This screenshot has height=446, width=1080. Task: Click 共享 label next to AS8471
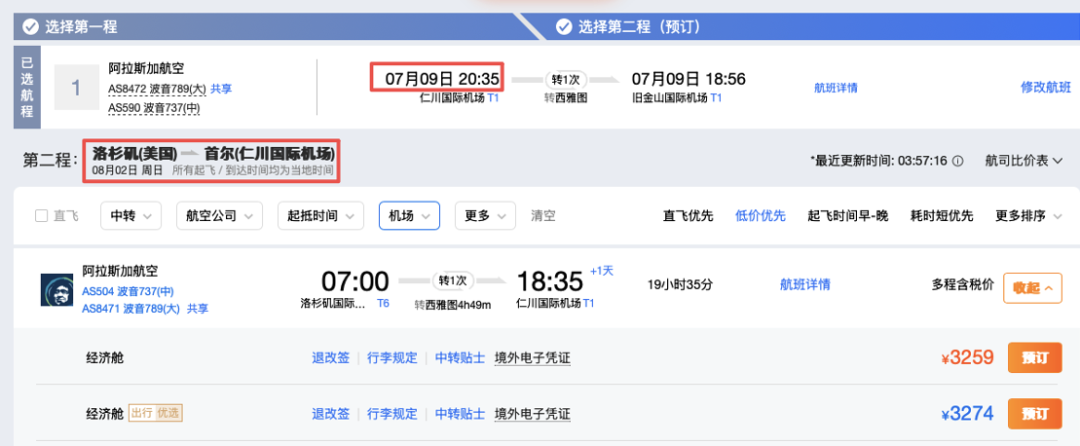tap(198, 309)
